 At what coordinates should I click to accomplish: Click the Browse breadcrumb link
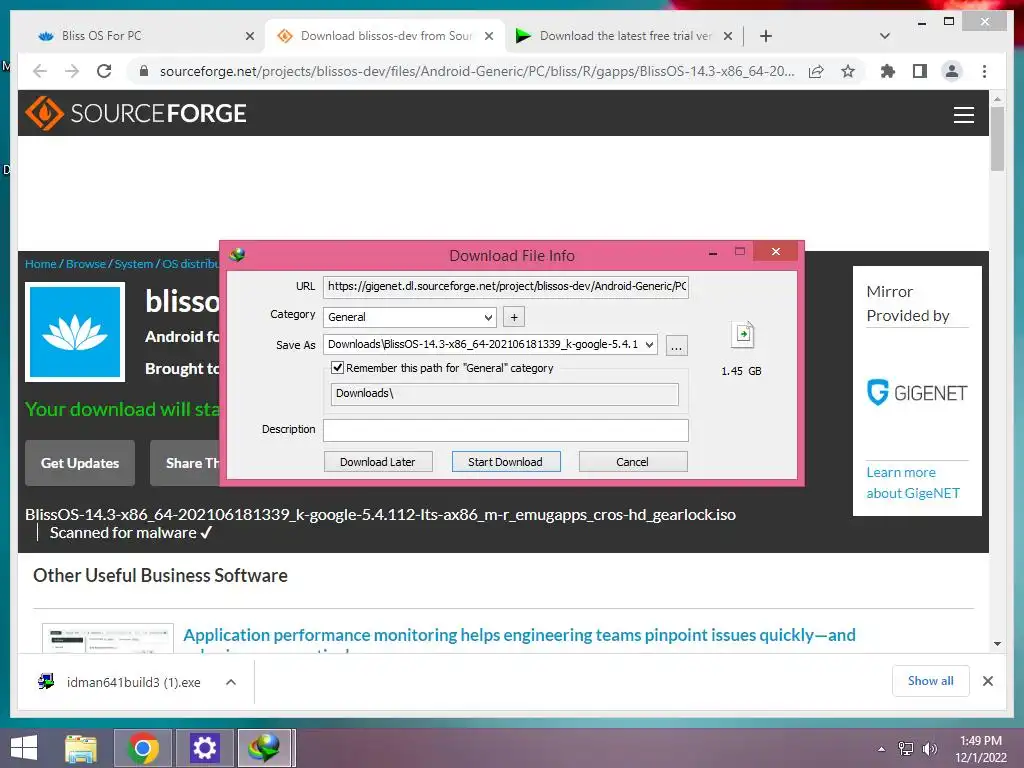pyautogui.click(x=86, y=264)
